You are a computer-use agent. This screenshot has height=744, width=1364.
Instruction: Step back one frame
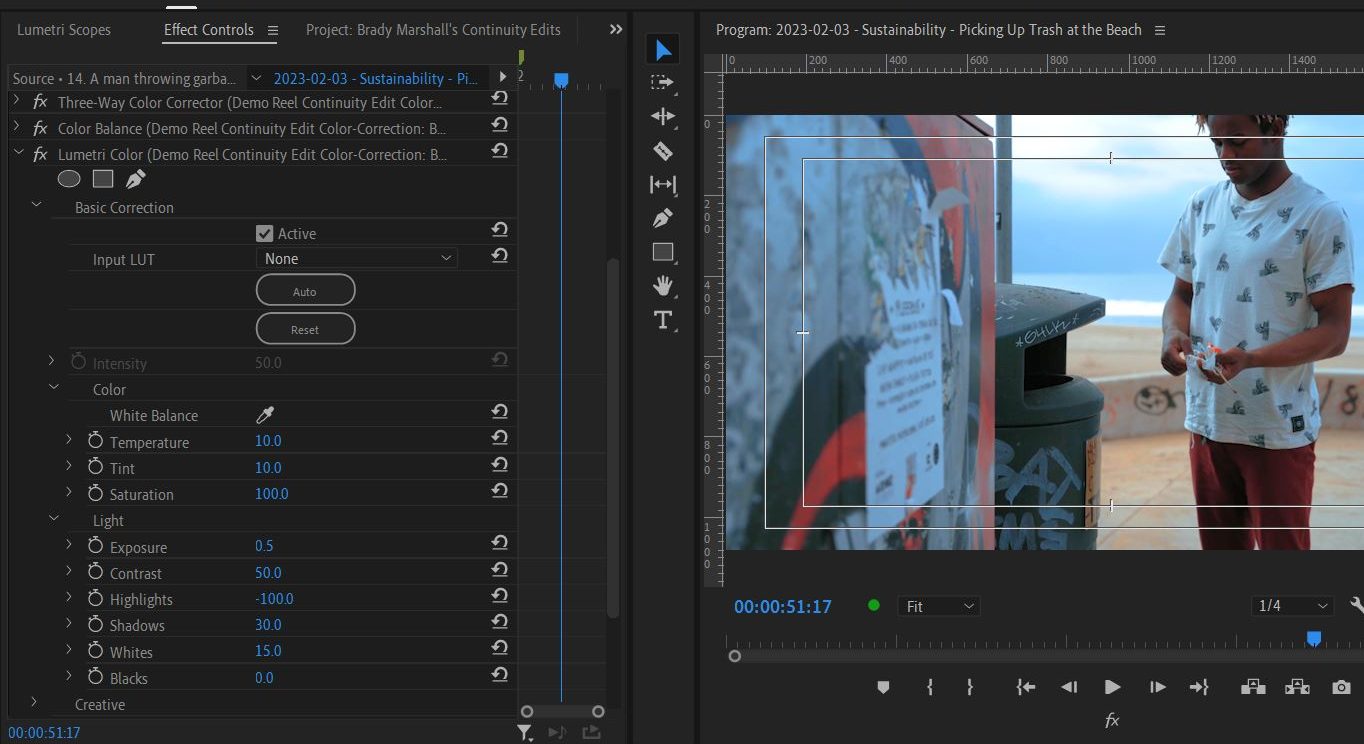[1069, 687]
